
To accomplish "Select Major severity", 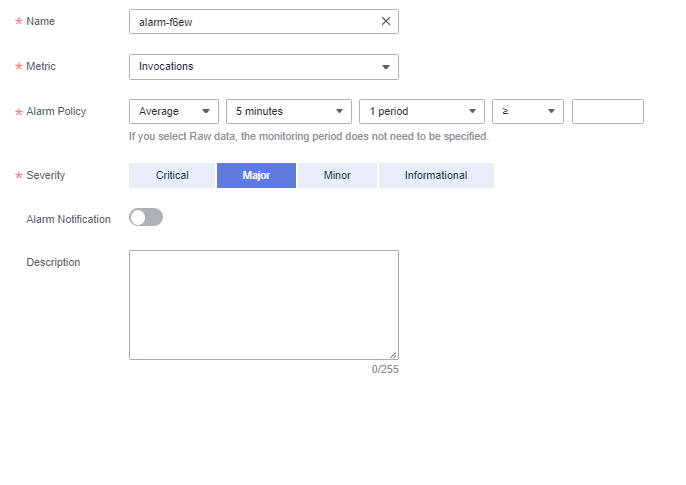I will click(x=256, y=175).
